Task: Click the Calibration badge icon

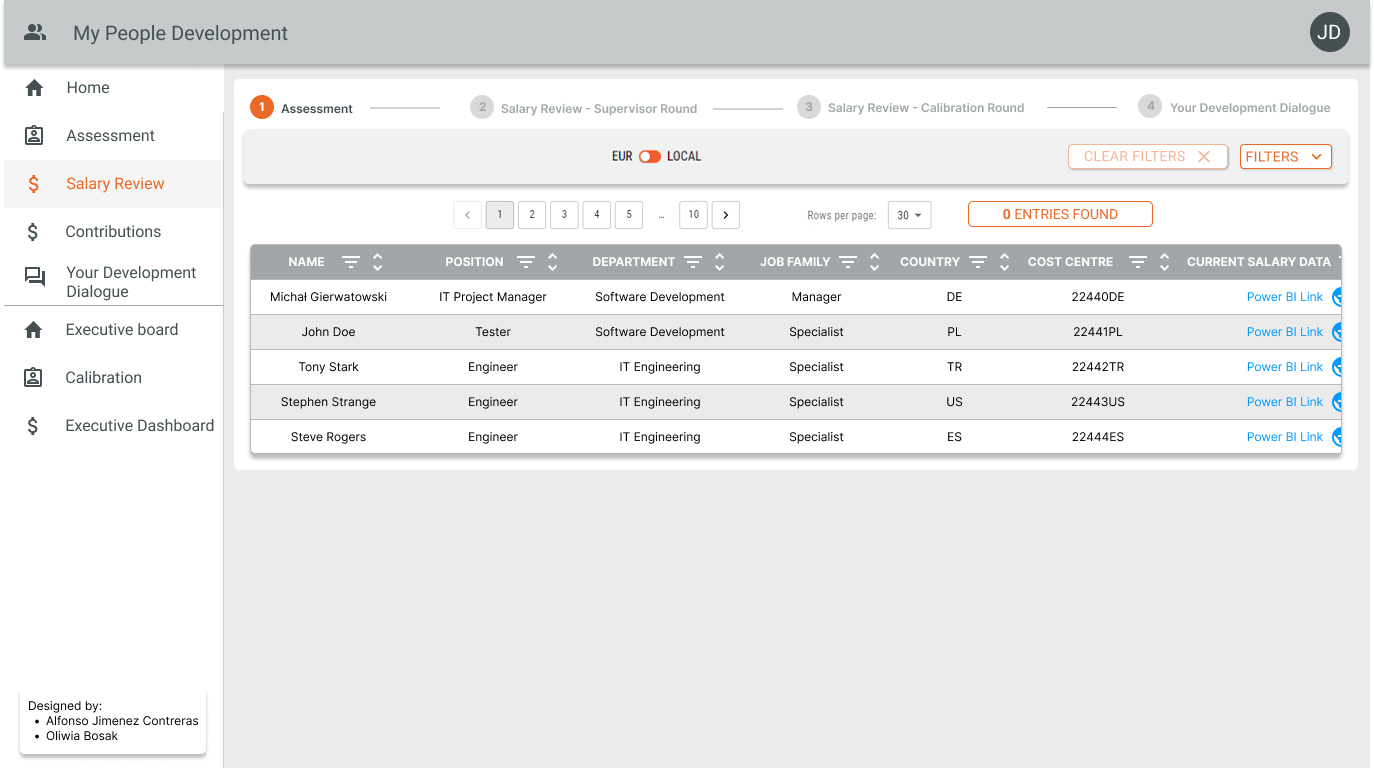Action: coord(34,378)
